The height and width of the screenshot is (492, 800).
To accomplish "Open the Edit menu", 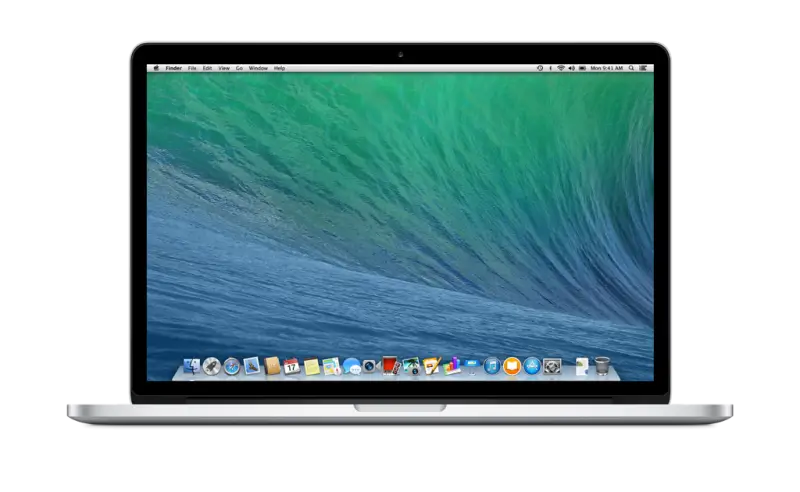I will coord(207,68).
